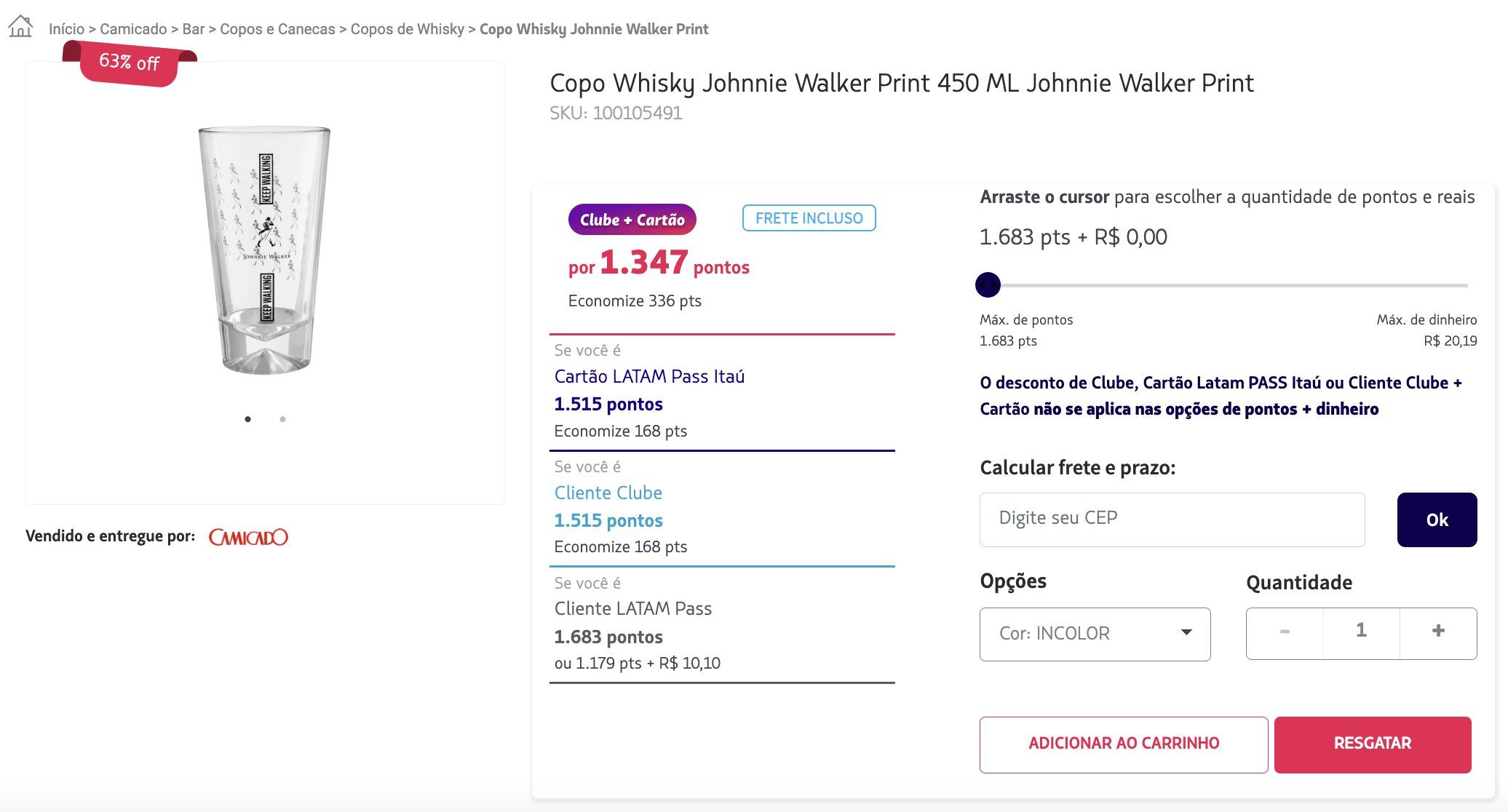Click the FRETE INCLUSO tag
1508x812 pixels.
tap(809, 218)
